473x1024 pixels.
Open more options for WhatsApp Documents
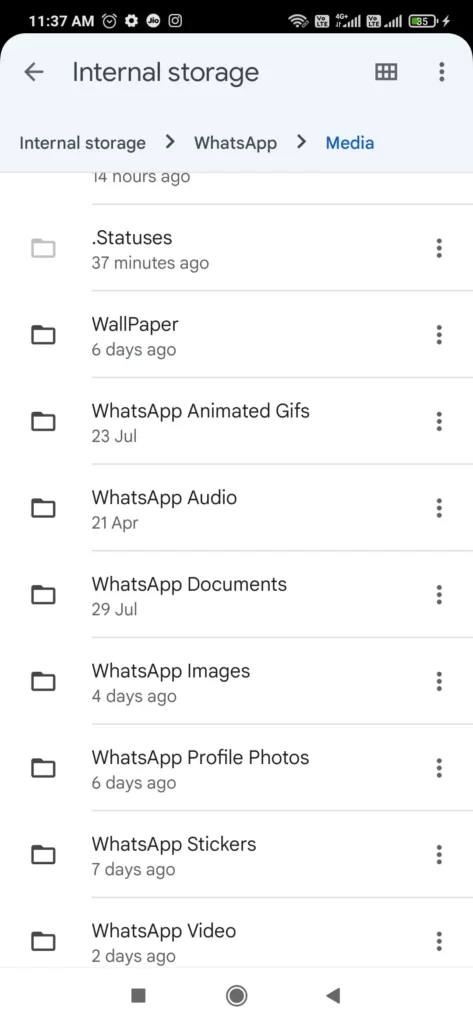(x=439, y=595)
